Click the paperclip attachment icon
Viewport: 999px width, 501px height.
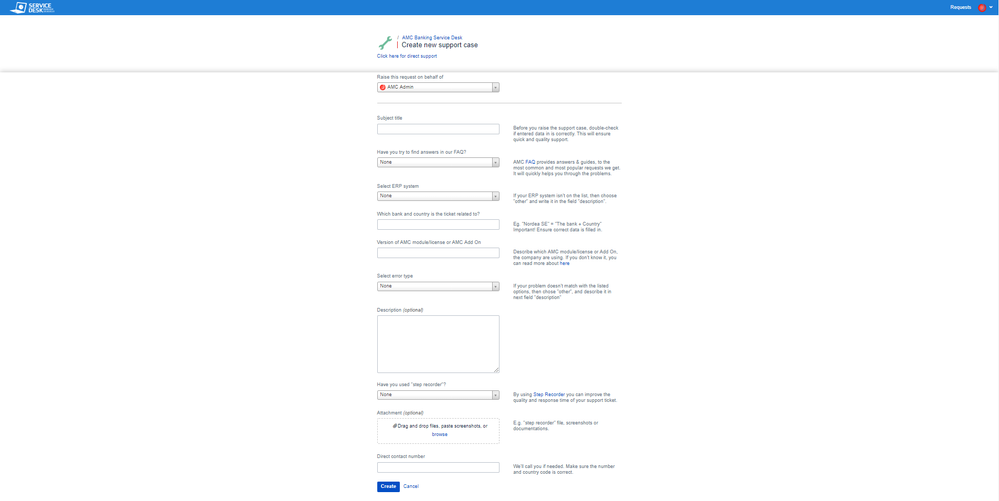pos(395,425)
